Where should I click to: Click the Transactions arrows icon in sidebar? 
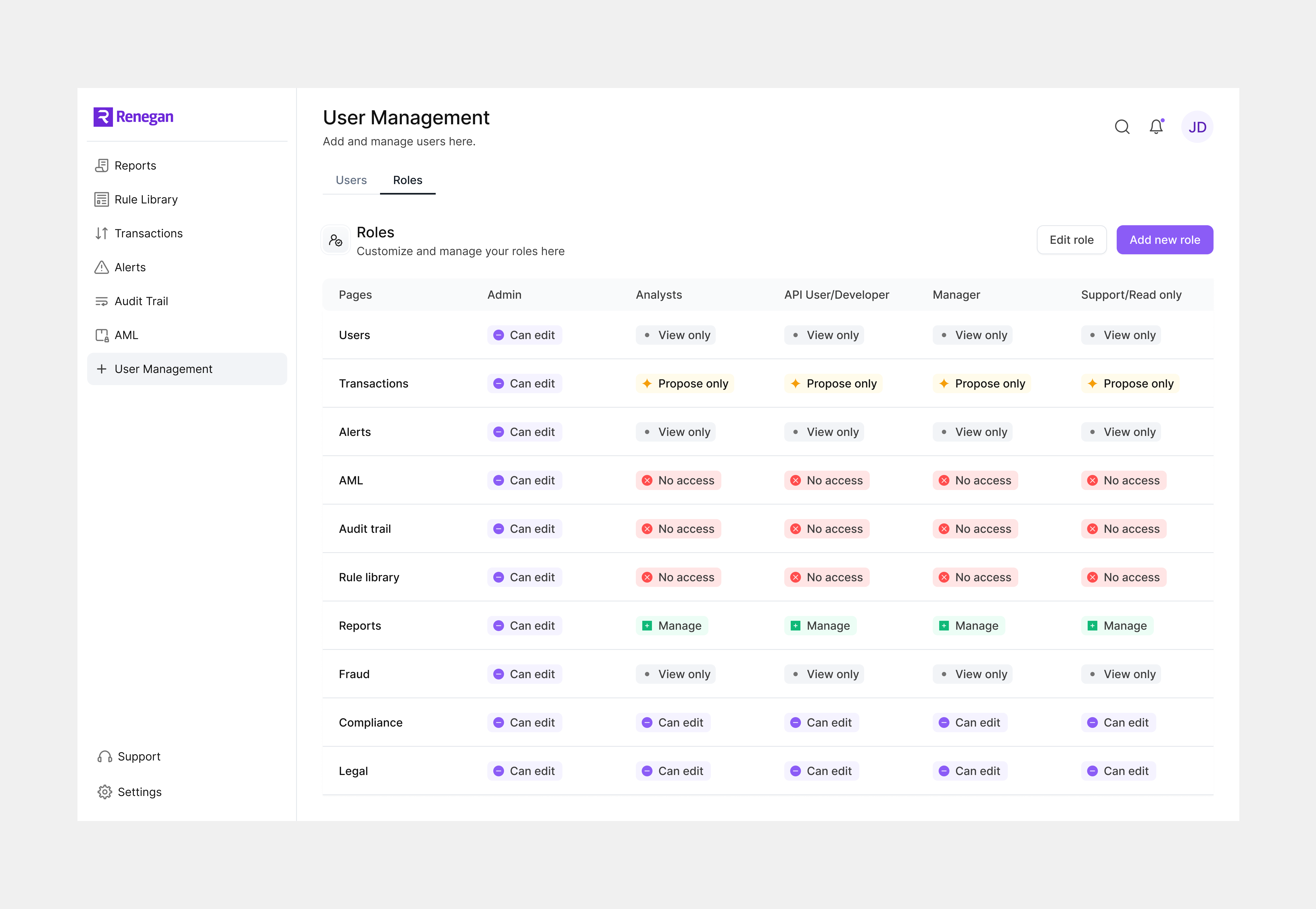(x=102, y=234)
